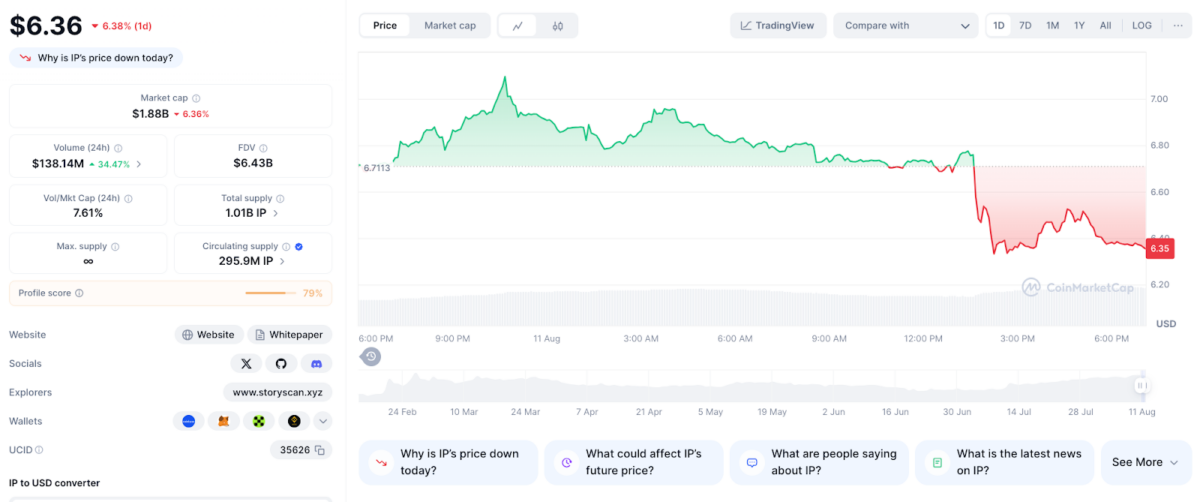Click the Profile score 79% progress bar
Image resolution: width=1200 pixels, height=502 pixels.
tap(270, 293)
